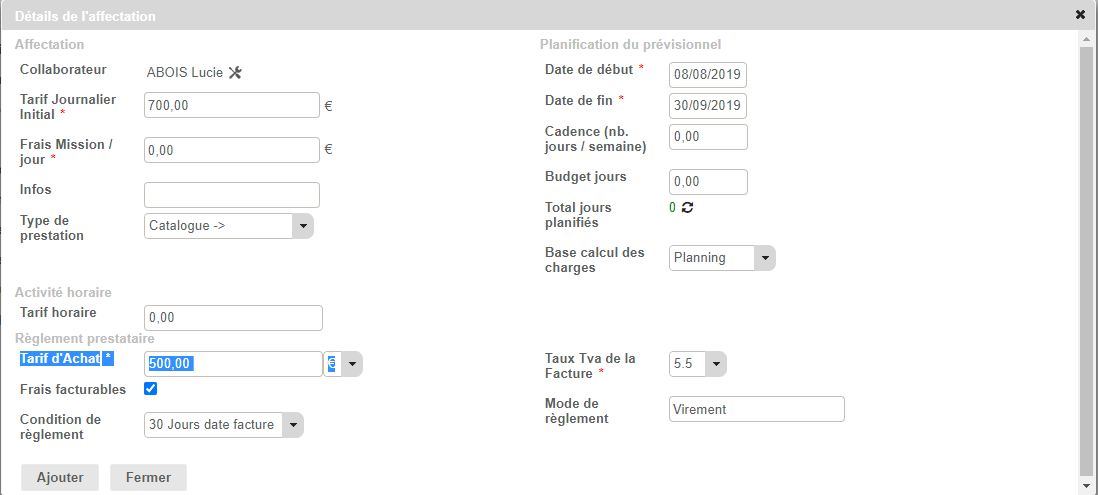Click the Ajouter button

60,478
